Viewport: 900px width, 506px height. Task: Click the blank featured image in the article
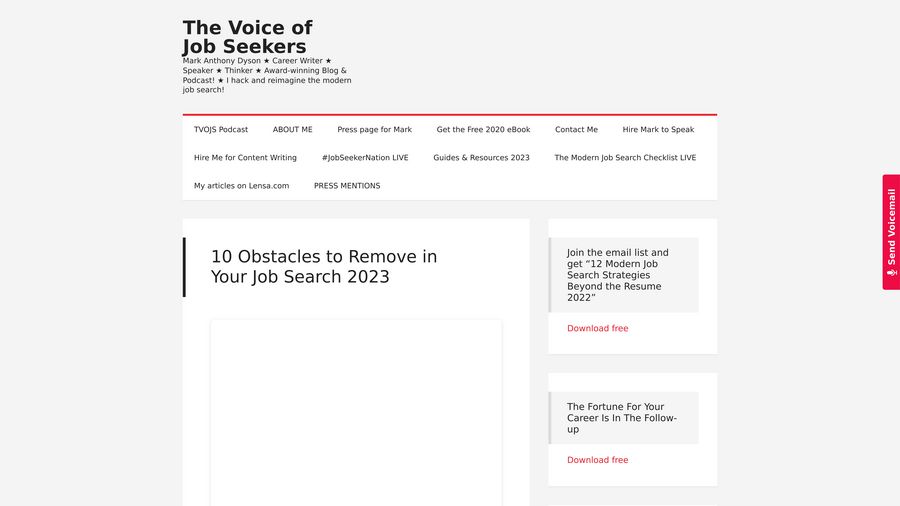point(356,410)
